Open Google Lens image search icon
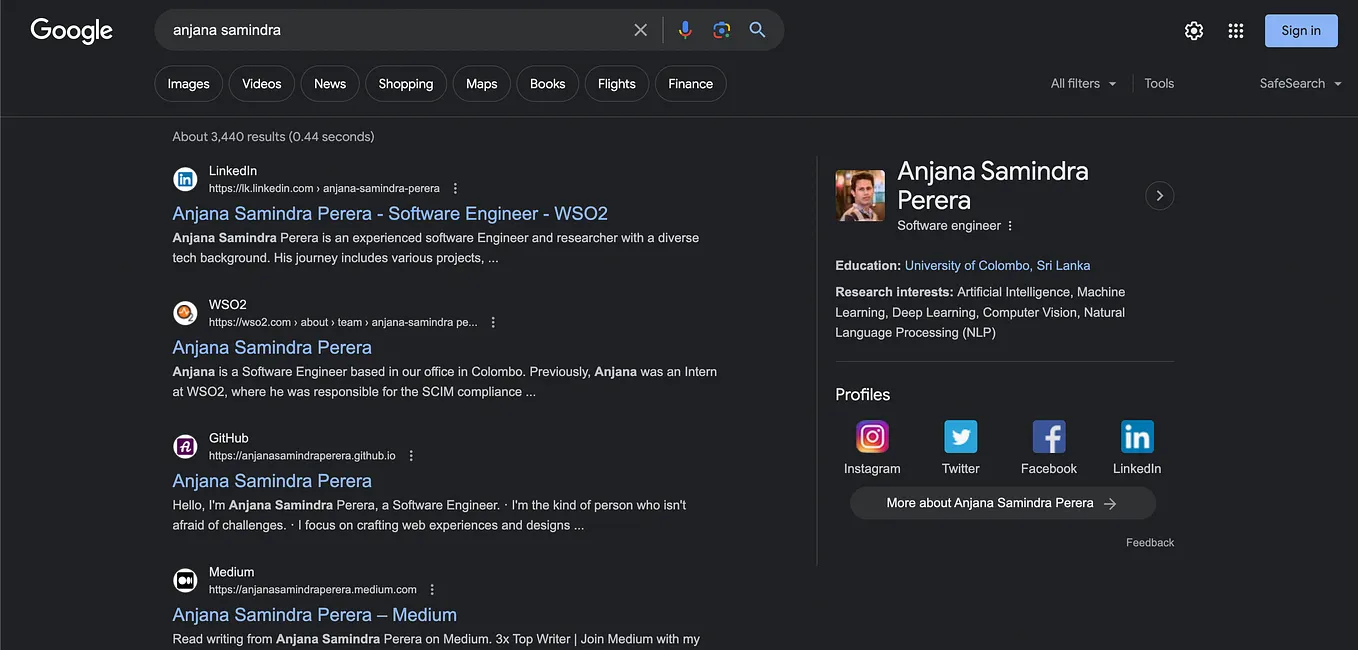Viewport: 1358px width, 650px height. tap(722, 30)
